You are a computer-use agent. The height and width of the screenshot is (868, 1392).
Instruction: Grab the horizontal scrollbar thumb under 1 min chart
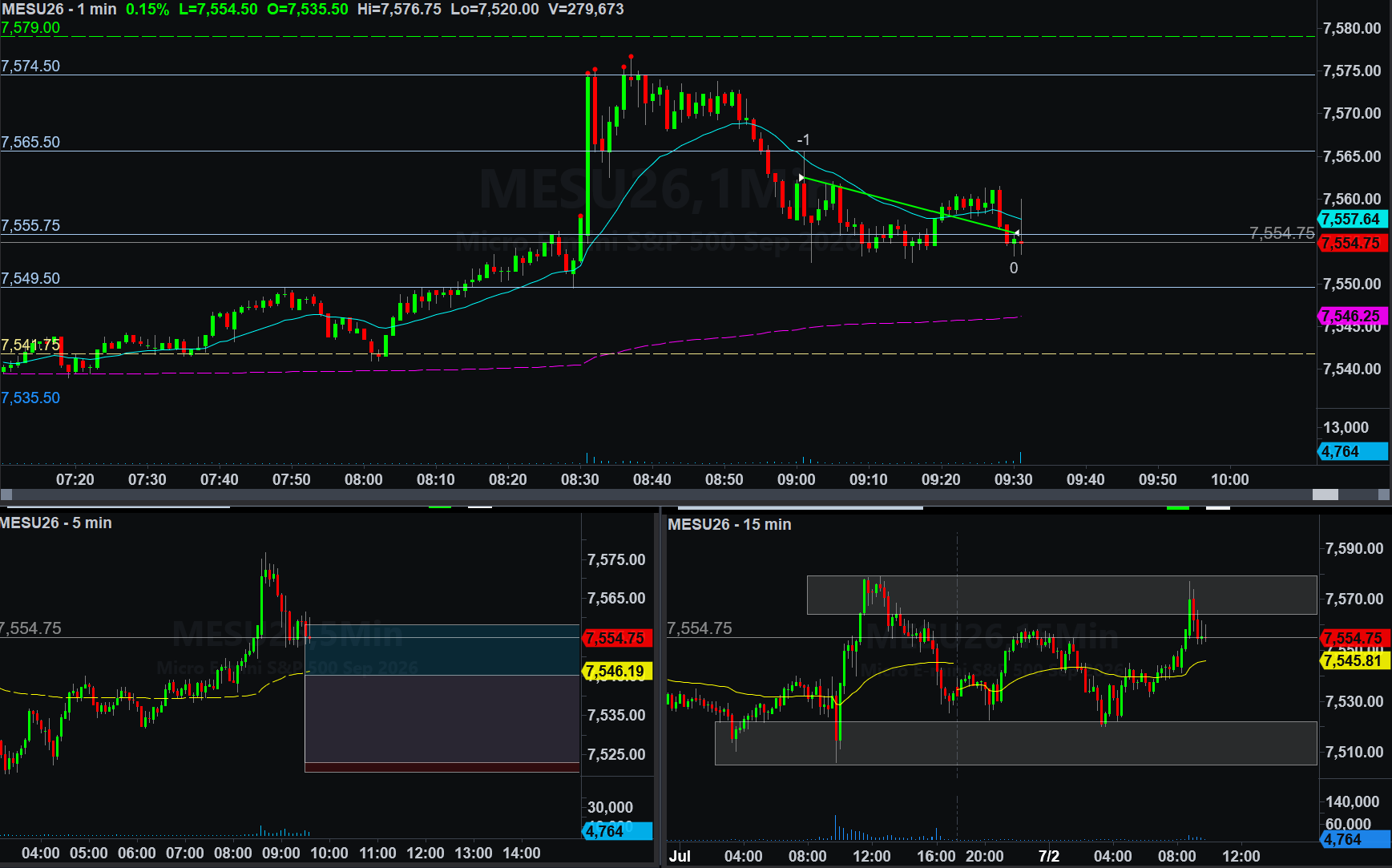[x=1325, y=495]
